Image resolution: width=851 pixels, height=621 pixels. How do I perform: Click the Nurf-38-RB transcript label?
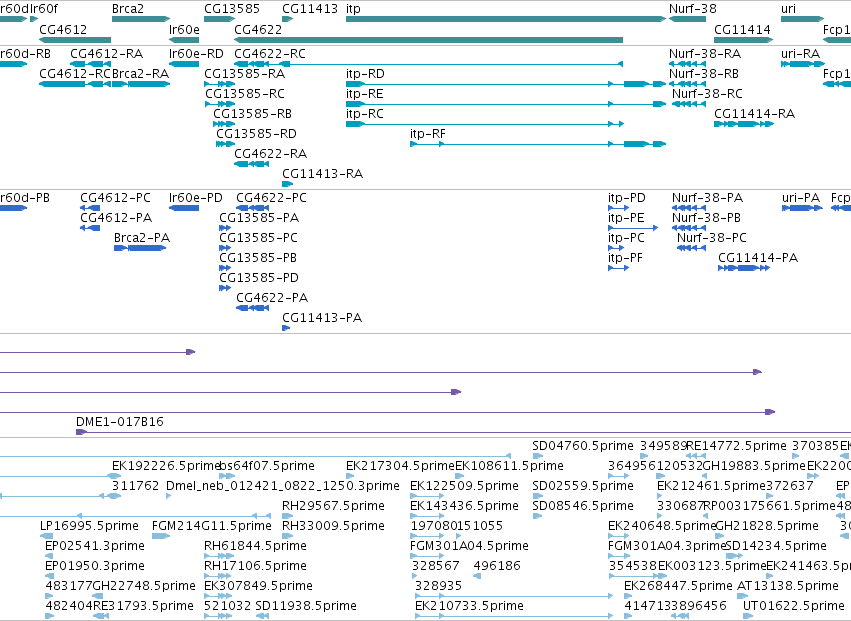pyautogui.click(x=704, y=73)
